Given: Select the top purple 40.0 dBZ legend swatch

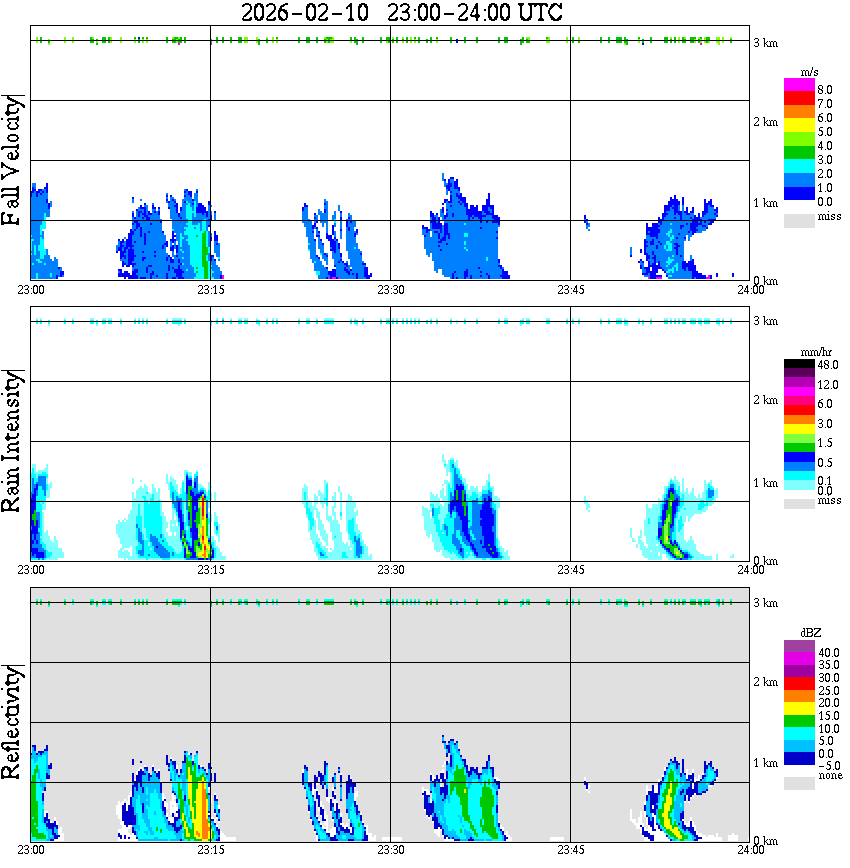Looking at the screenshot, I should click(x=799, y=647).
